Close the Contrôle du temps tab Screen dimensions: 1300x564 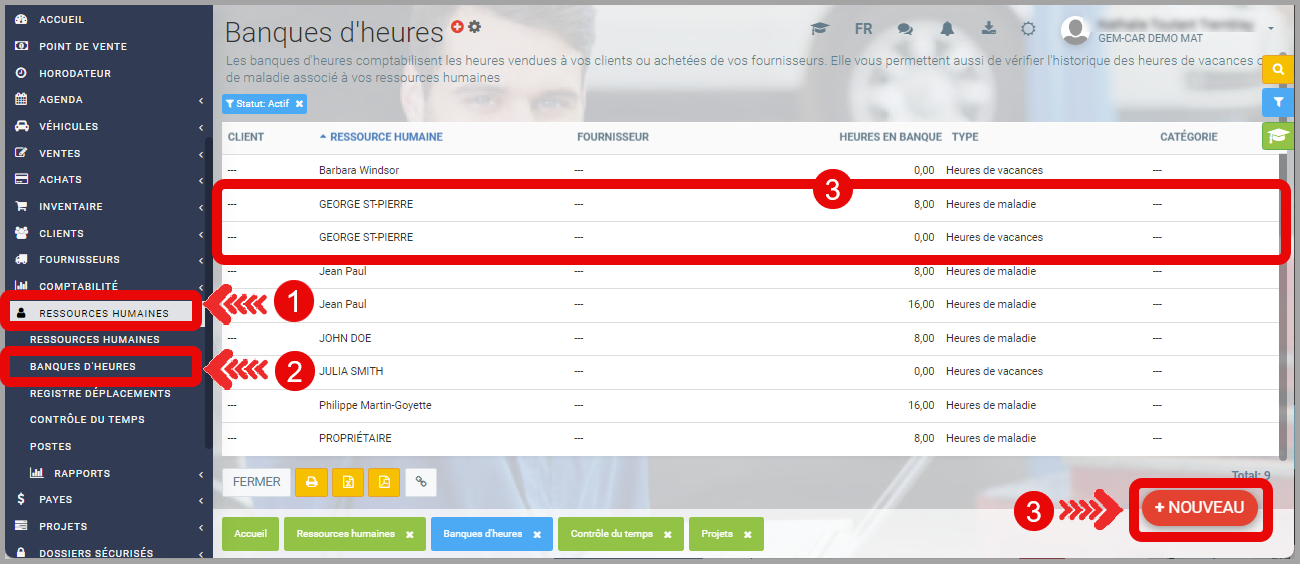coord(667,534)
